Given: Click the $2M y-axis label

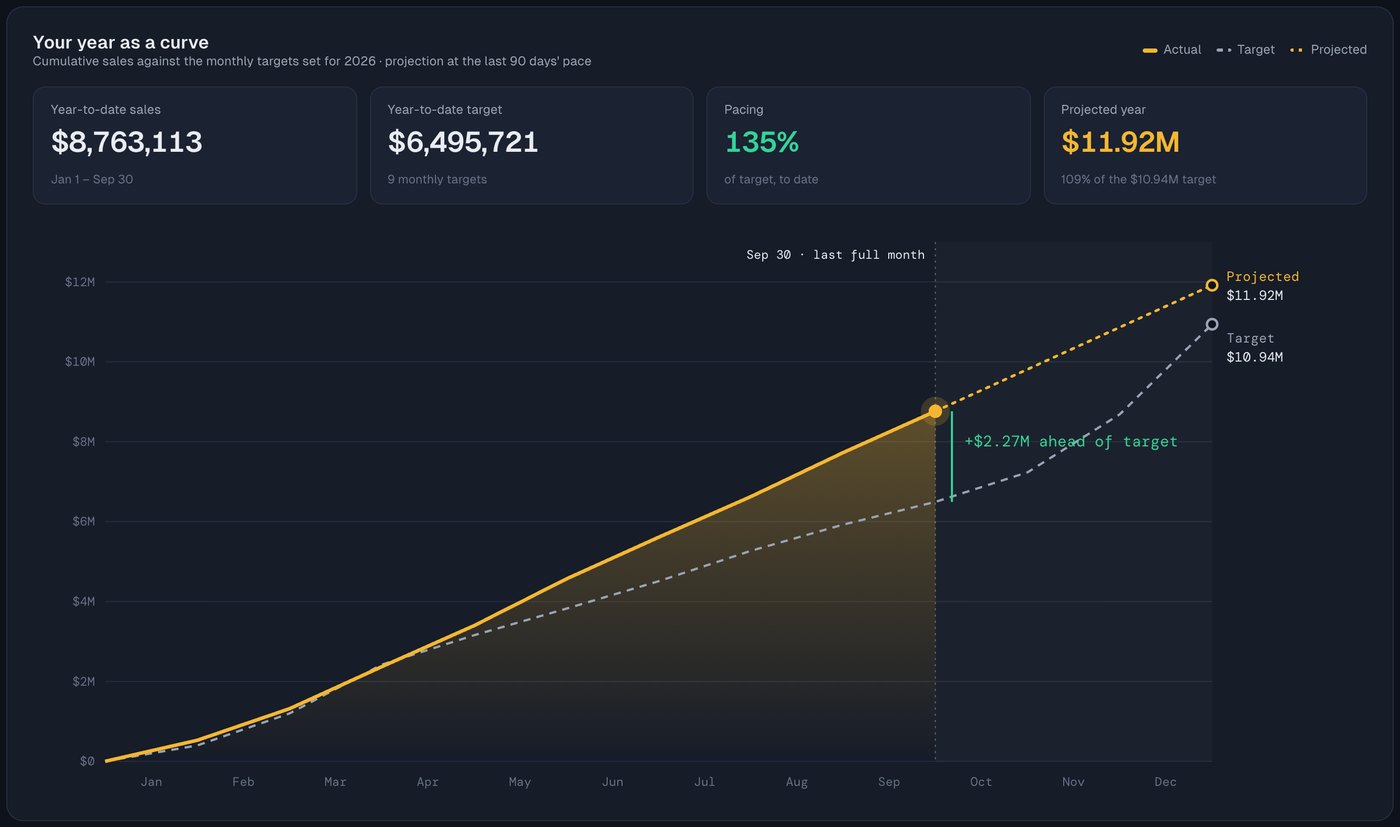Looking at the screenshot, I should (83, 682).
